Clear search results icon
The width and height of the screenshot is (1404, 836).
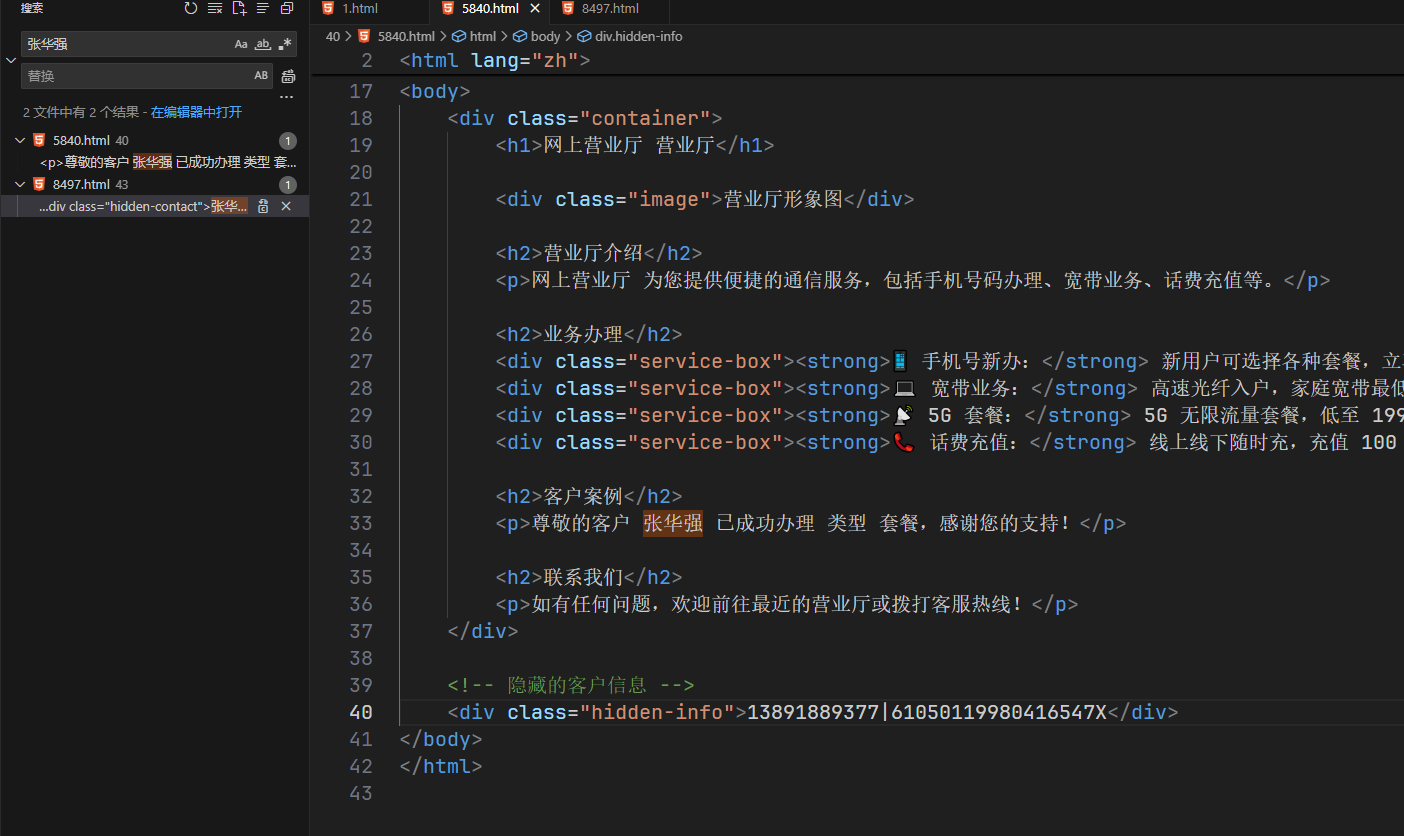[x=215, y=8]
